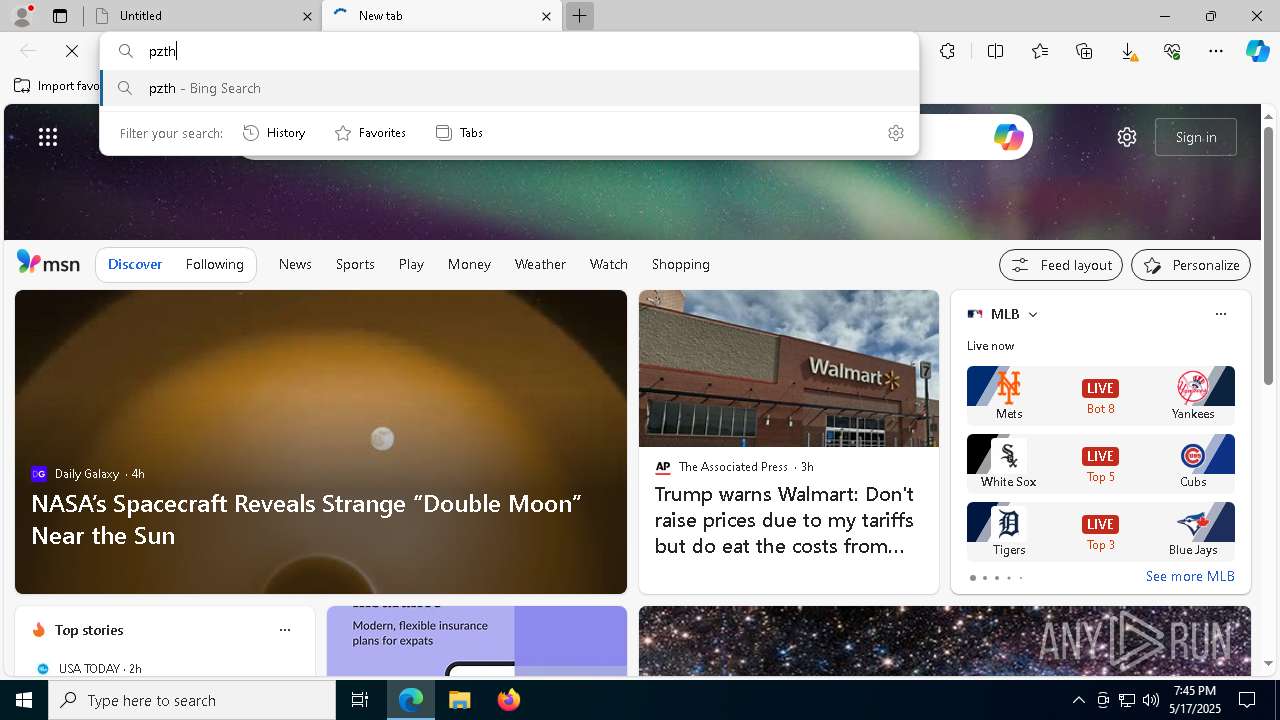Open the Collections toolbar icon
Screen dimensions: 1280x720
(x=1084, y=51)
